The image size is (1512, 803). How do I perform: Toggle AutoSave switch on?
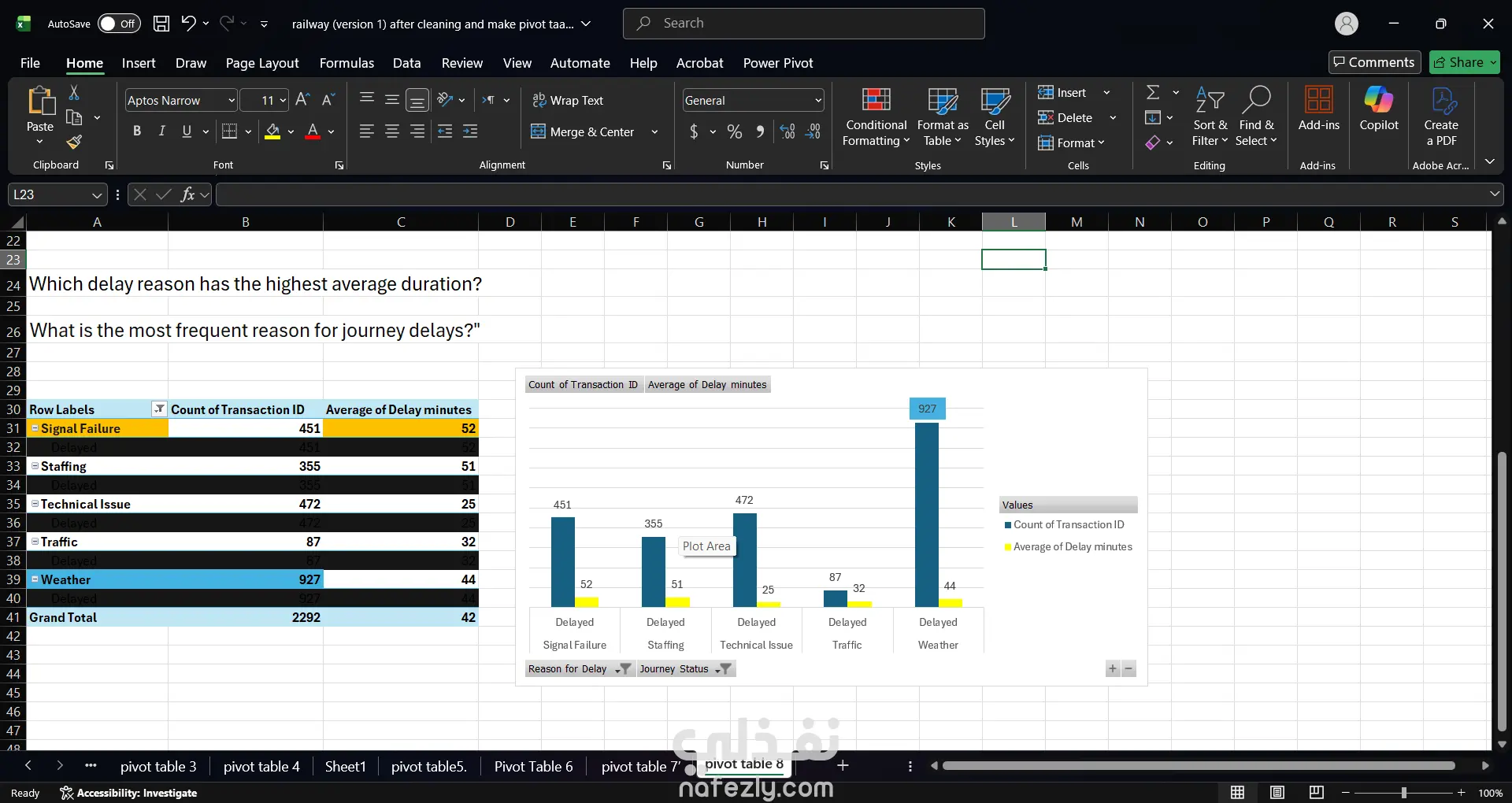pyautogui.click(x=119, y=24)
